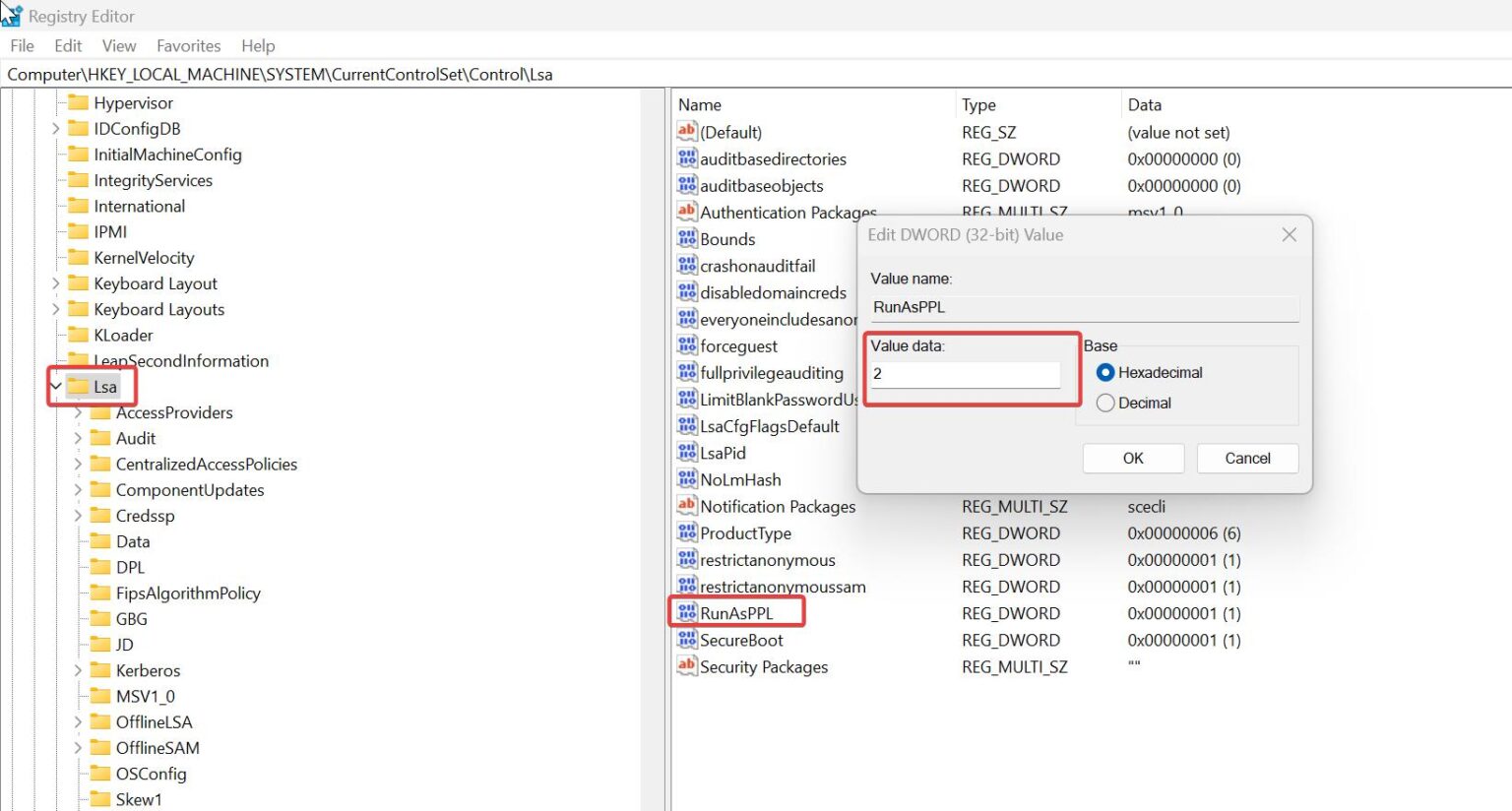1512x811 pixels.
Task: Expand the Kerberos tree node
Action: pyautogui.click(x=77, y=670)
